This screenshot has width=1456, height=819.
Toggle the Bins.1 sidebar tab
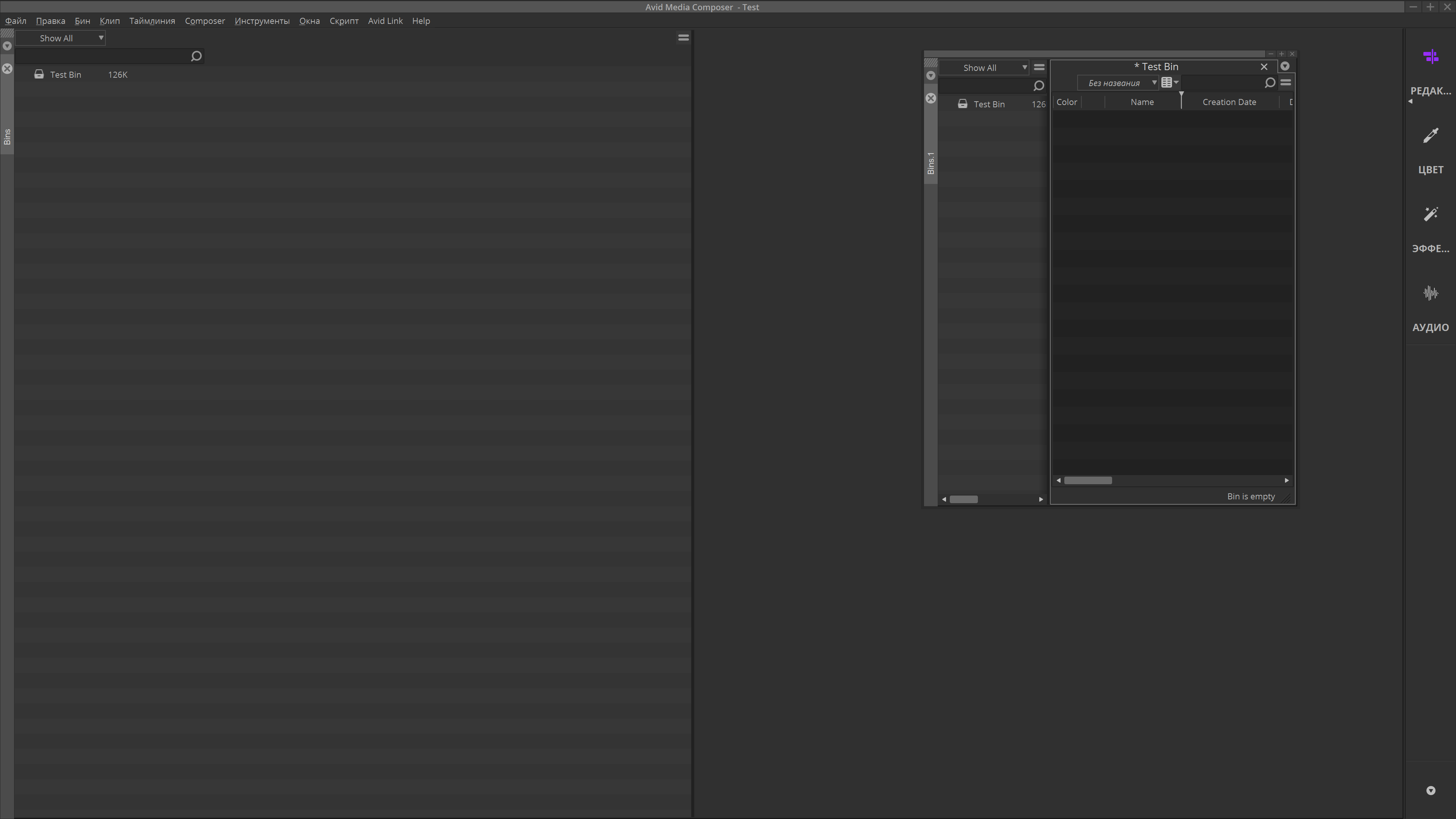point(931,163)
